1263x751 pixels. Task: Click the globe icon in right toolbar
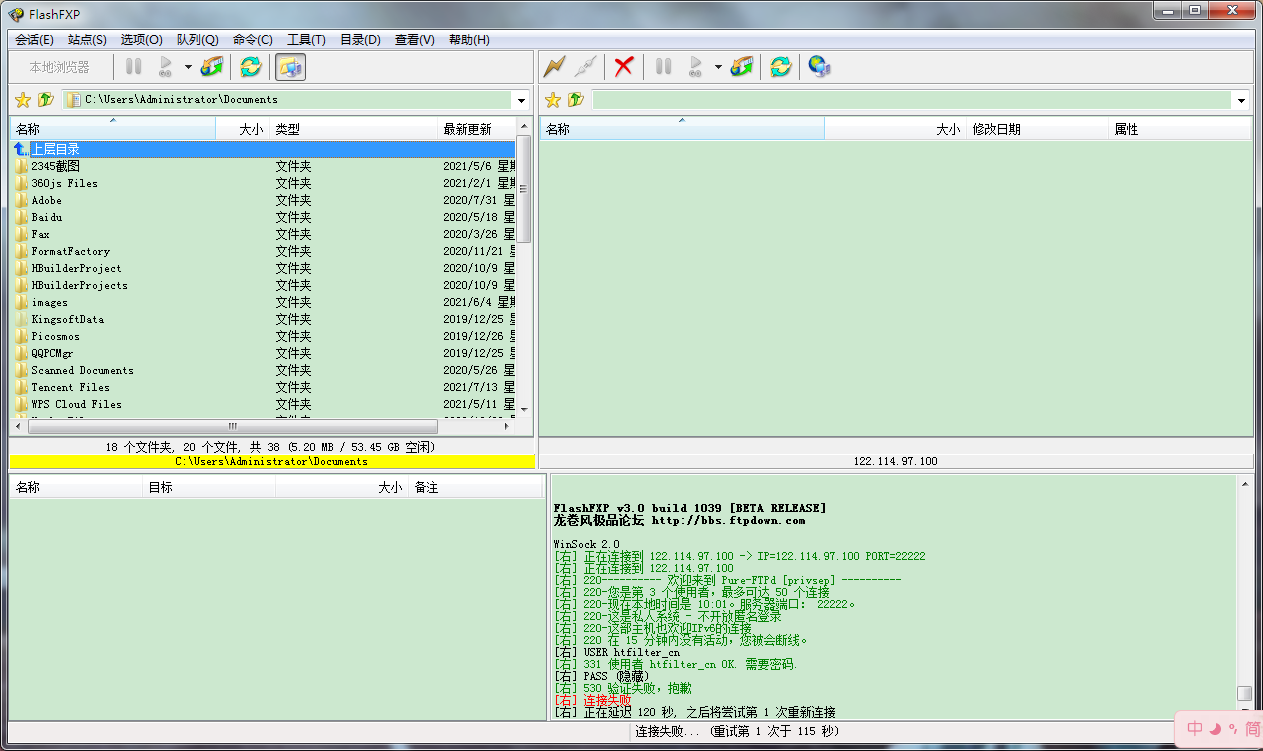[x=819, y=67]
